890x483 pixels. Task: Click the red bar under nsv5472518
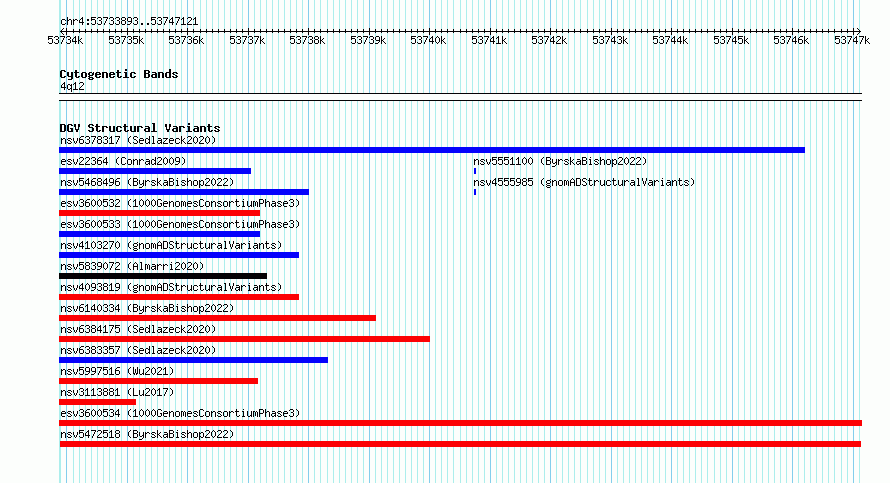point(460,444)
